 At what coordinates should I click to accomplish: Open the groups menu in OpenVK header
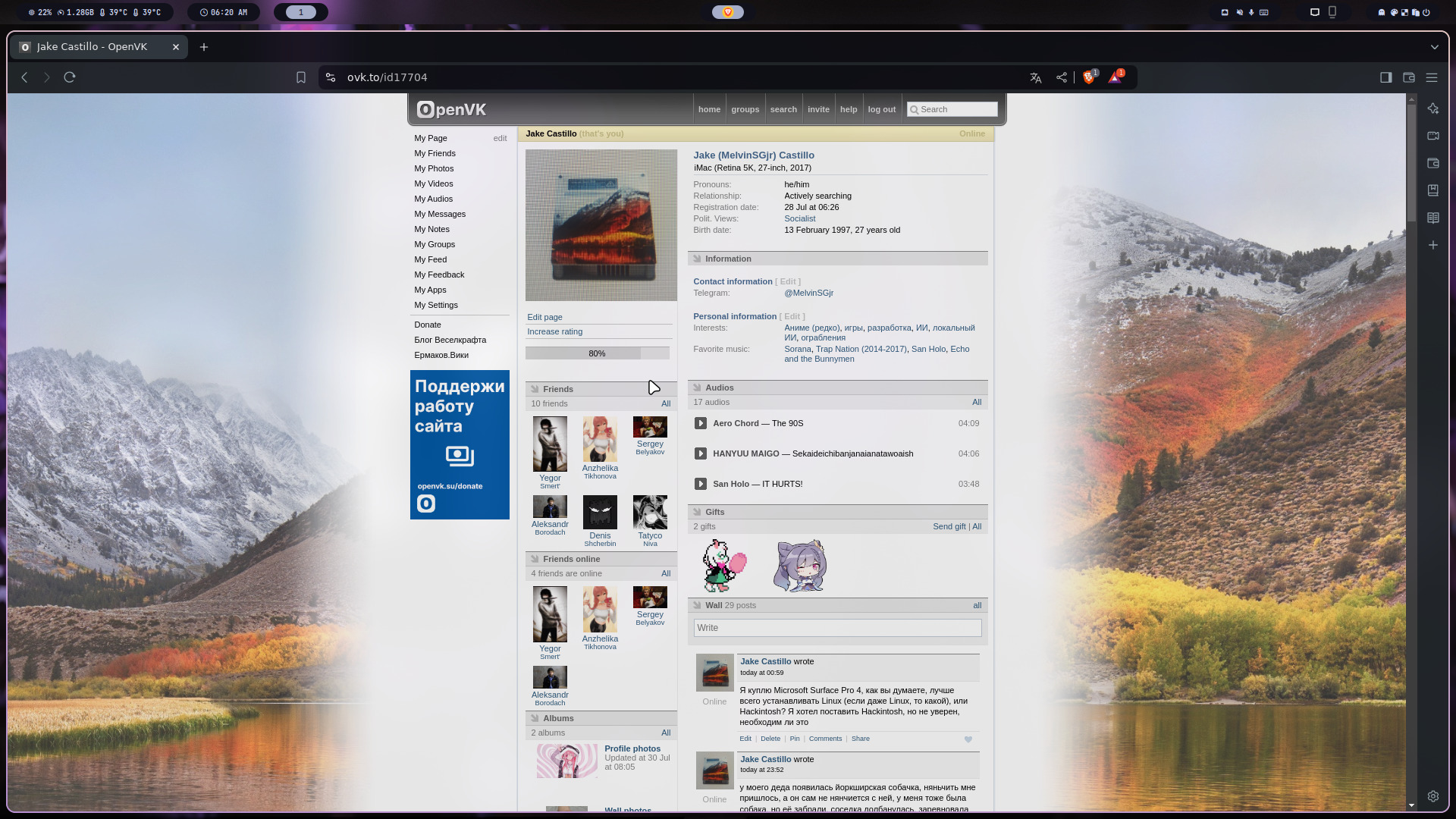(745, 109)
